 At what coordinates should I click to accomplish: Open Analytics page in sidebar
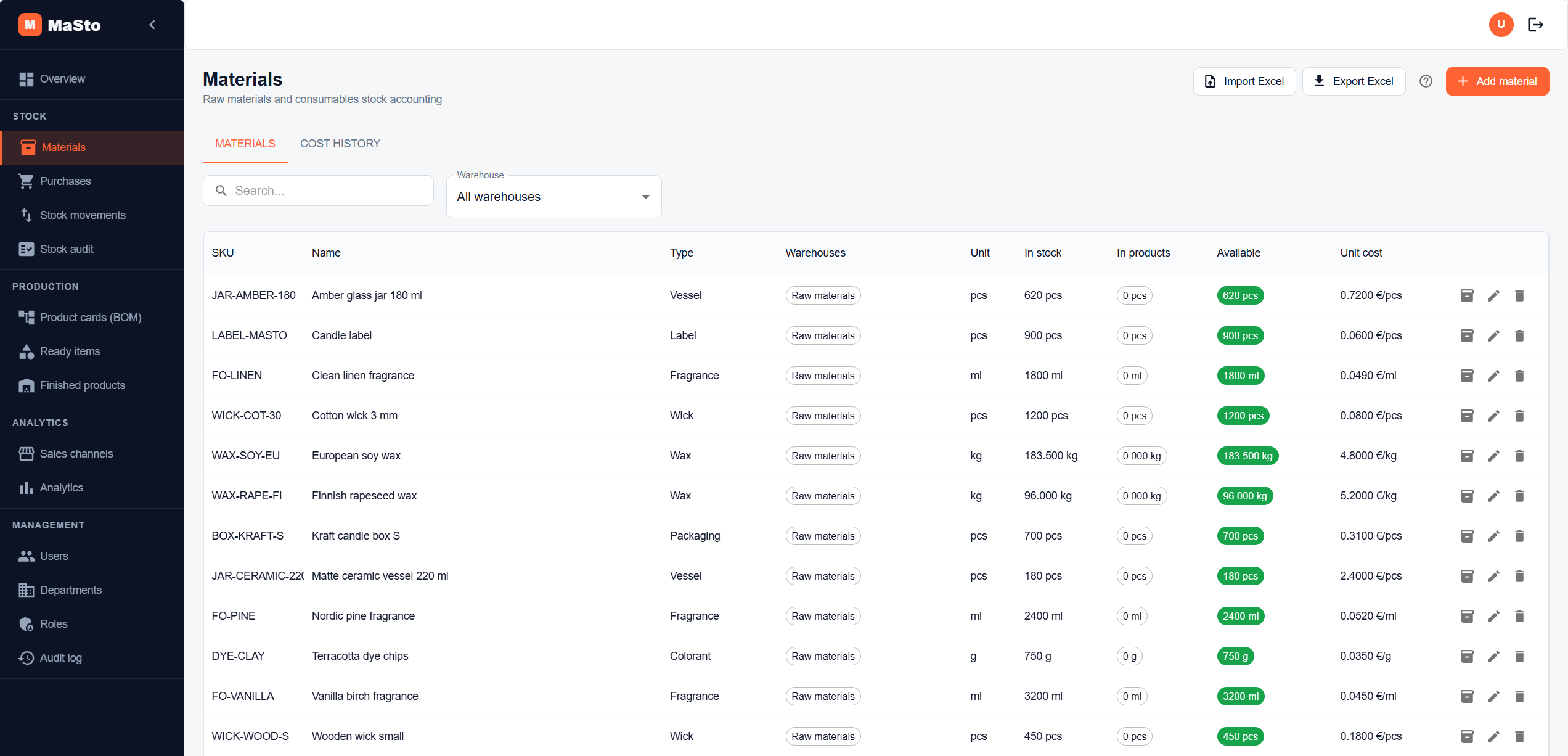coord(92,488)
